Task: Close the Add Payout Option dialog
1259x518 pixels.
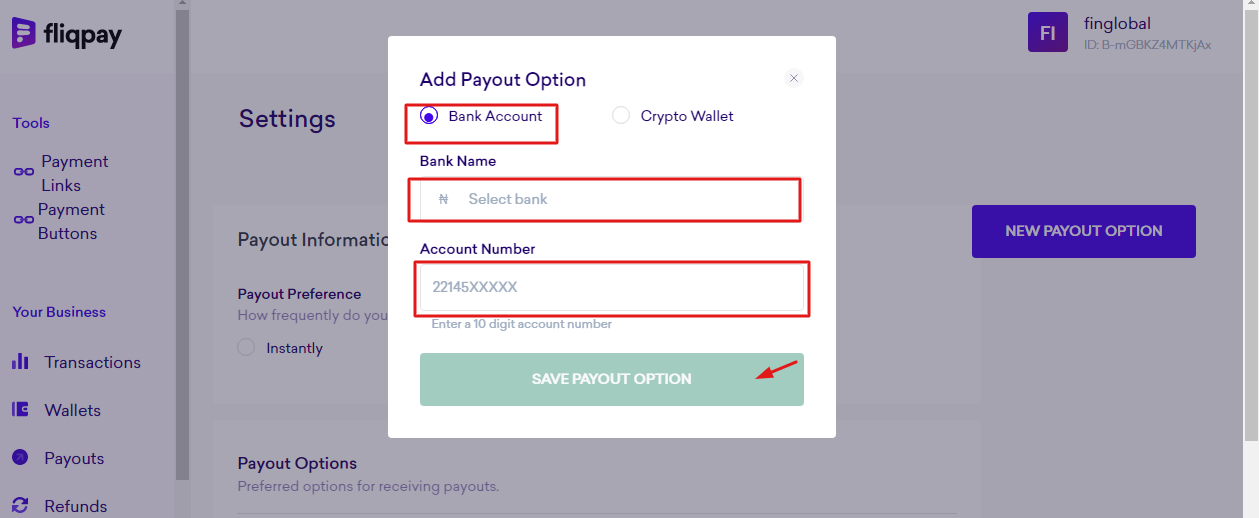Action: tap(794, 78)
